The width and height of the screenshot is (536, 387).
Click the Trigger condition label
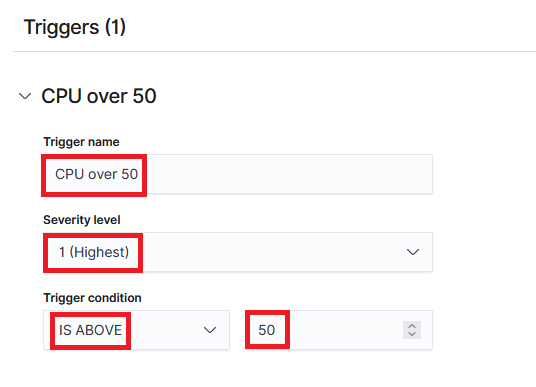92,298
